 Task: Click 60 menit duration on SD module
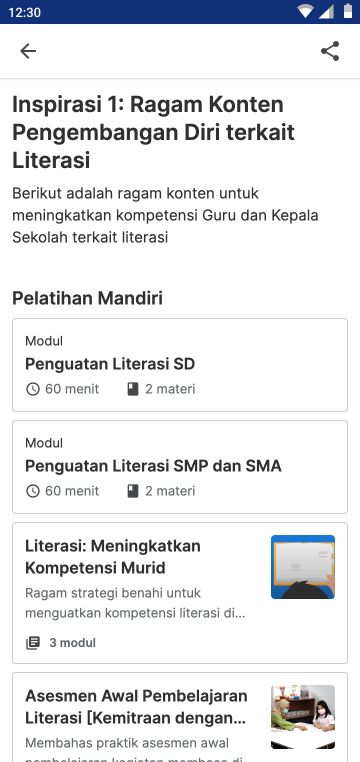72,389
